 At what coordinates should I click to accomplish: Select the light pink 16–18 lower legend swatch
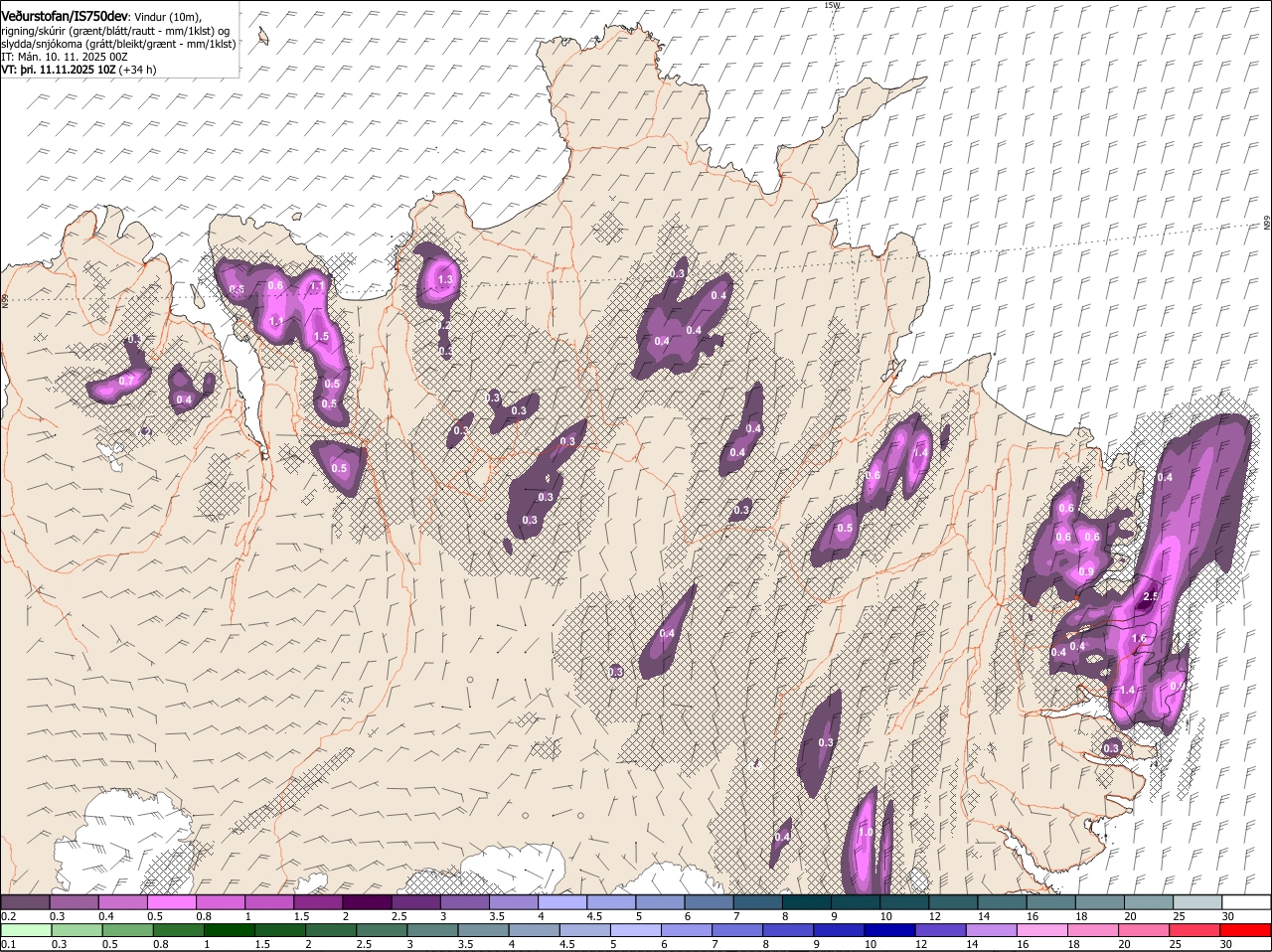coord(1040,931)
